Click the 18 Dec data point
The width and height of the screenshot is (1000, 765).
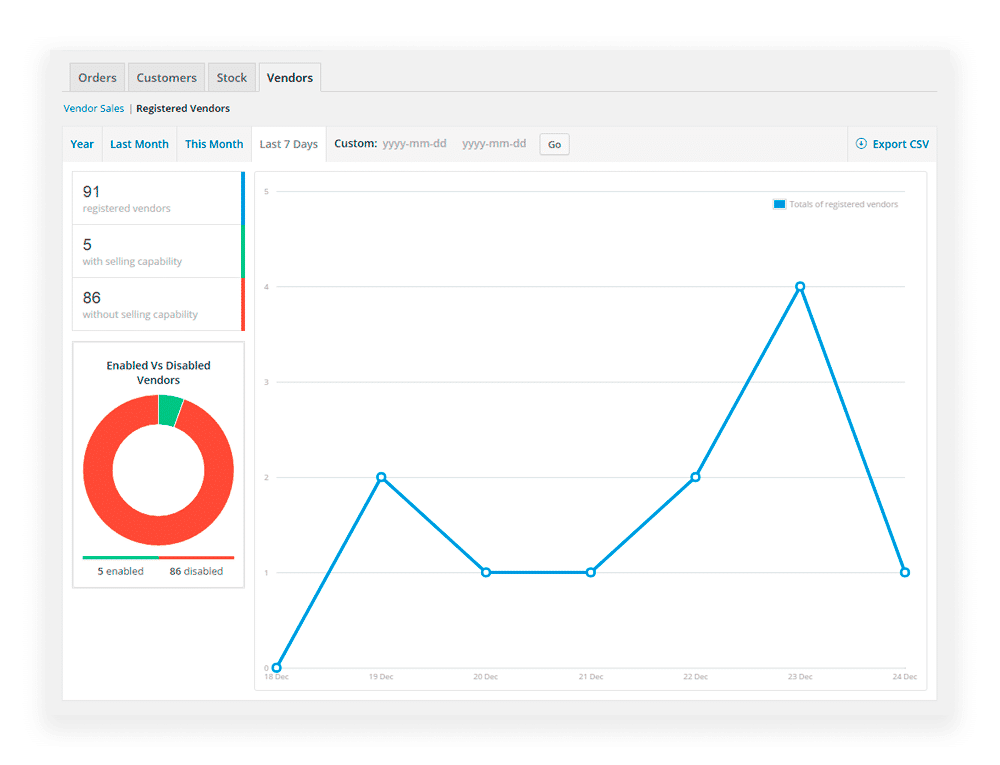(x=276, y=667)
